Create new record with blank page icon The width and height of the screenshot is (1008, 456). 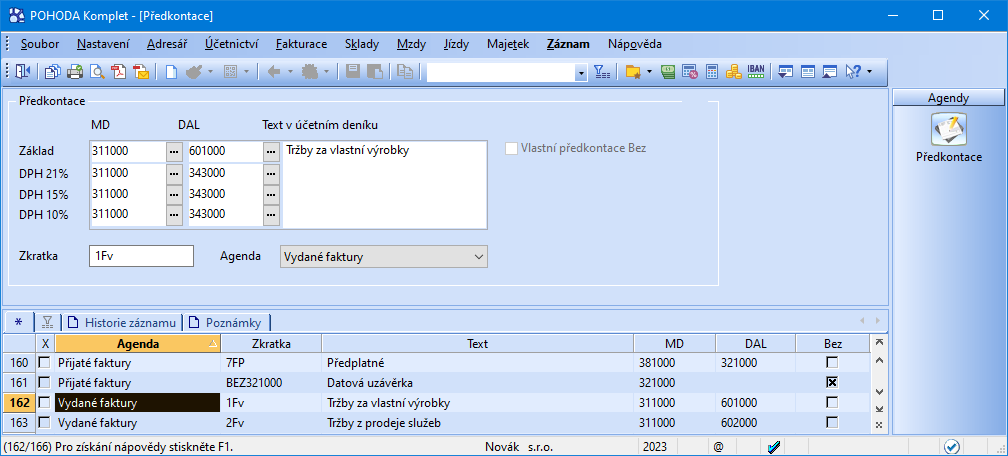pyautogui.click(x=171, y=72)
